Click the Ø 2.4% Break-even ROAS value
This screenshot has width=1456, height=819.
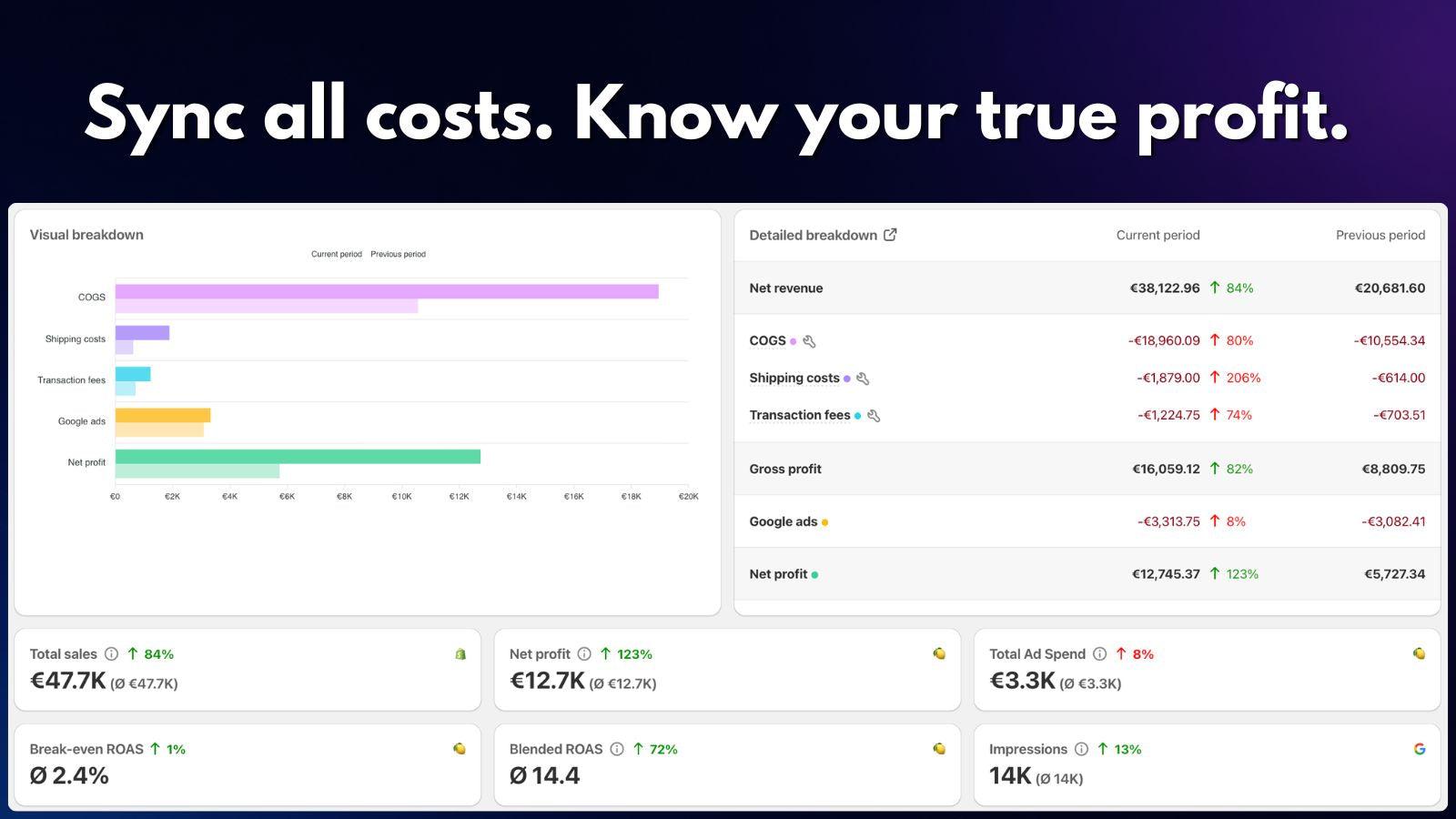pyautogui.click(x=69, y=775)
